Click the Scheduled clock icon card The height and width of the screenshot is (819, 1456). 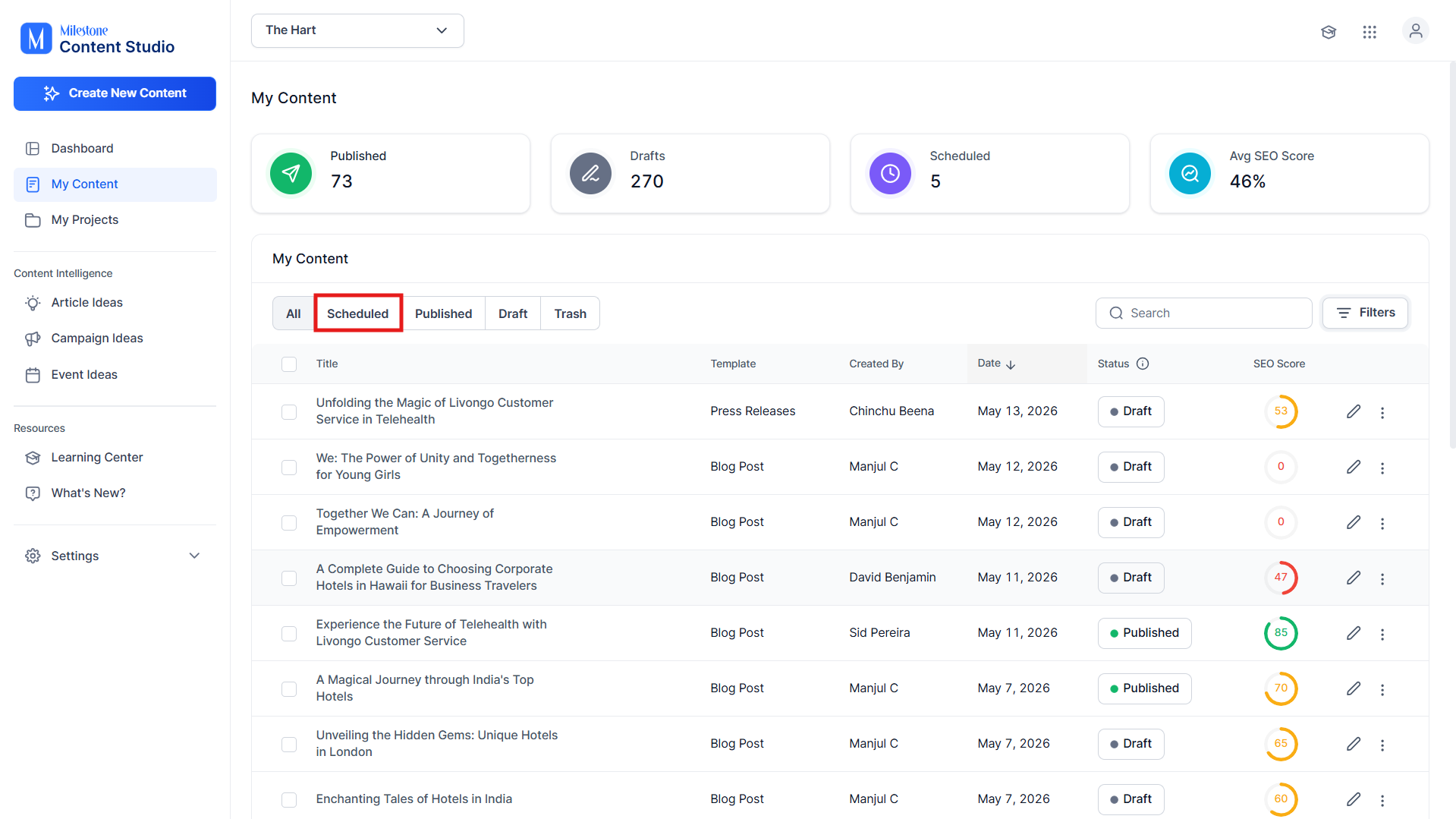[890, 174]
